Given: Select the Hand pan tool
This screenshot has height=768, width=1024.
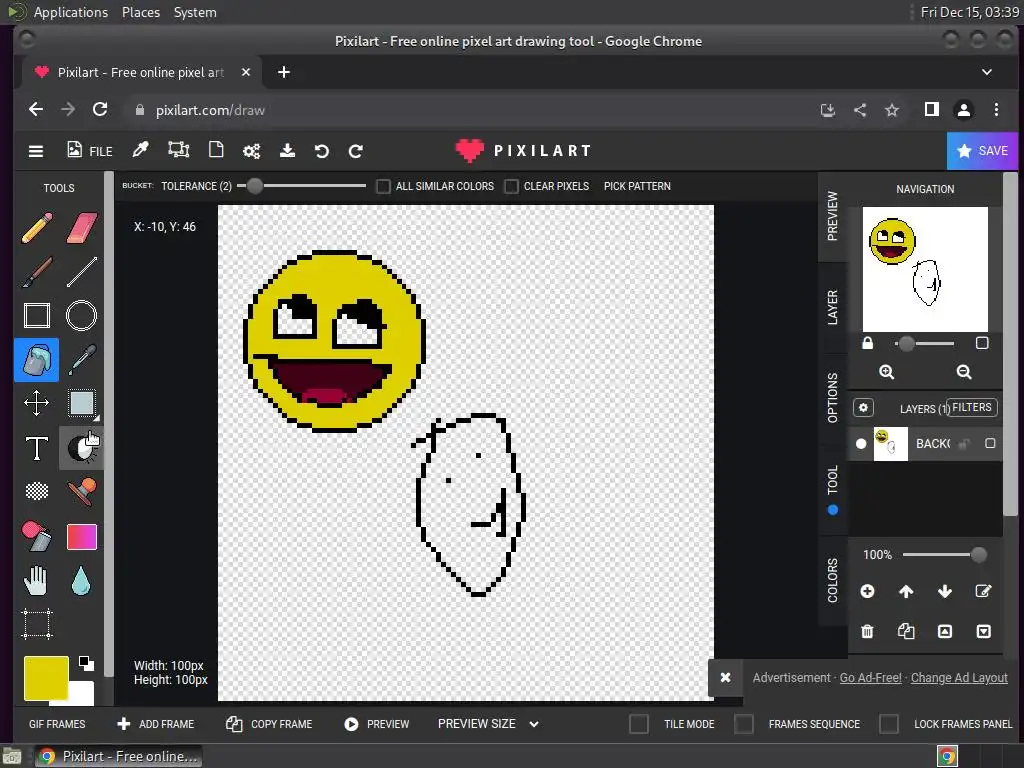Looking at the screenshot, I should click(37, 581).
